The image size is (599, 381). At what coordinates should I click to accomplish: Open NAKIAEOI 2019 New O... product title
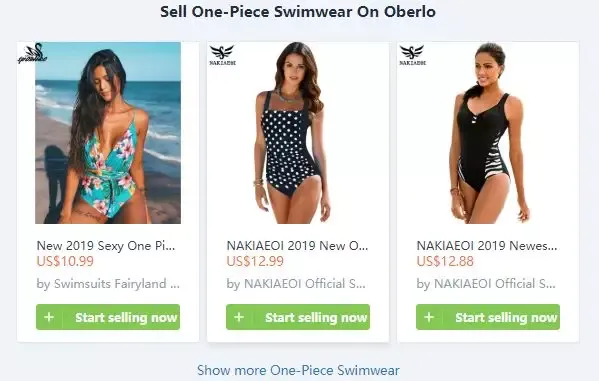tap(297, 246)
